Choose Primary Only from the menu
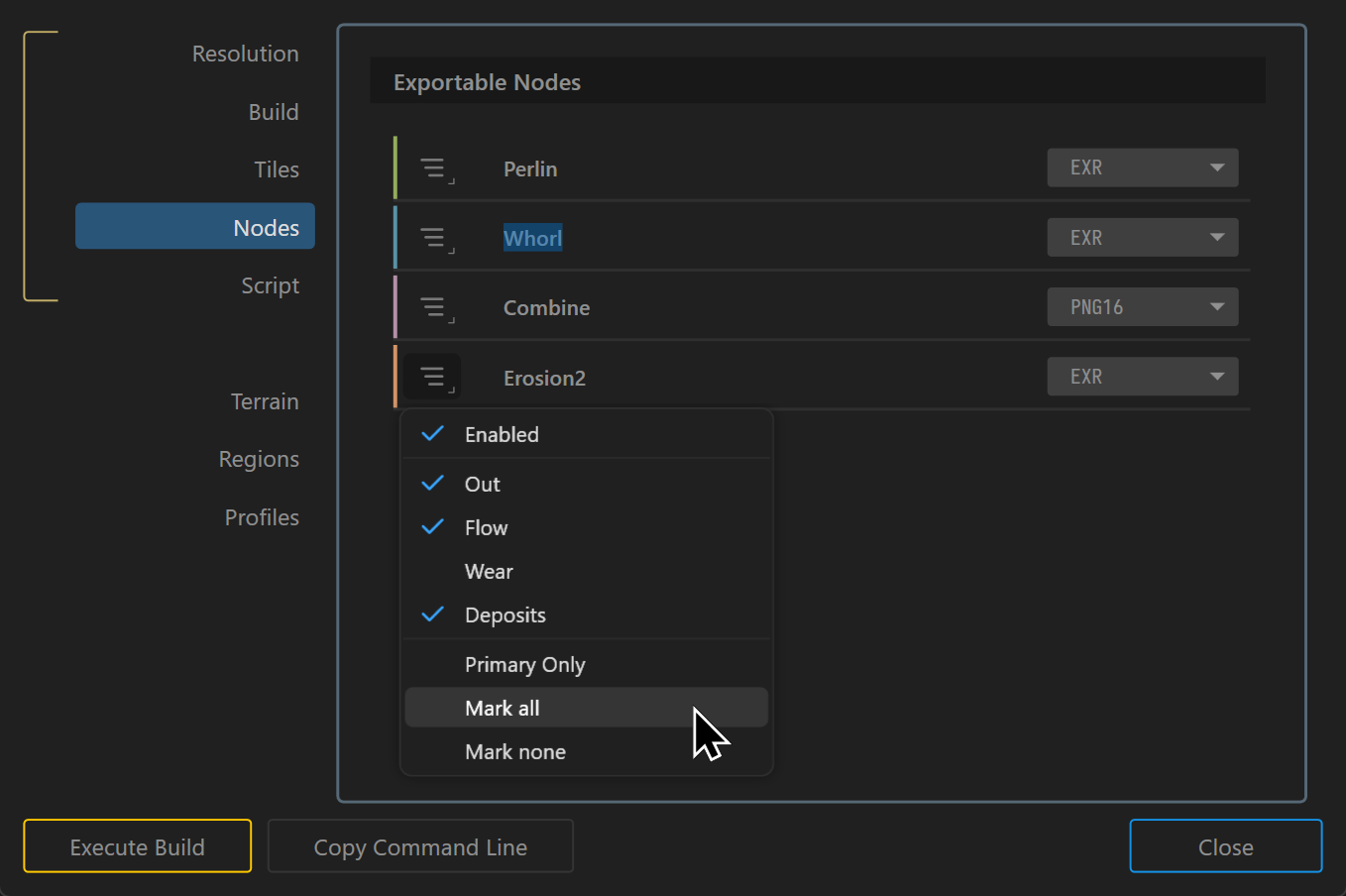The width and height of the screenshot is (1346, 896). (x=524, y=664)
